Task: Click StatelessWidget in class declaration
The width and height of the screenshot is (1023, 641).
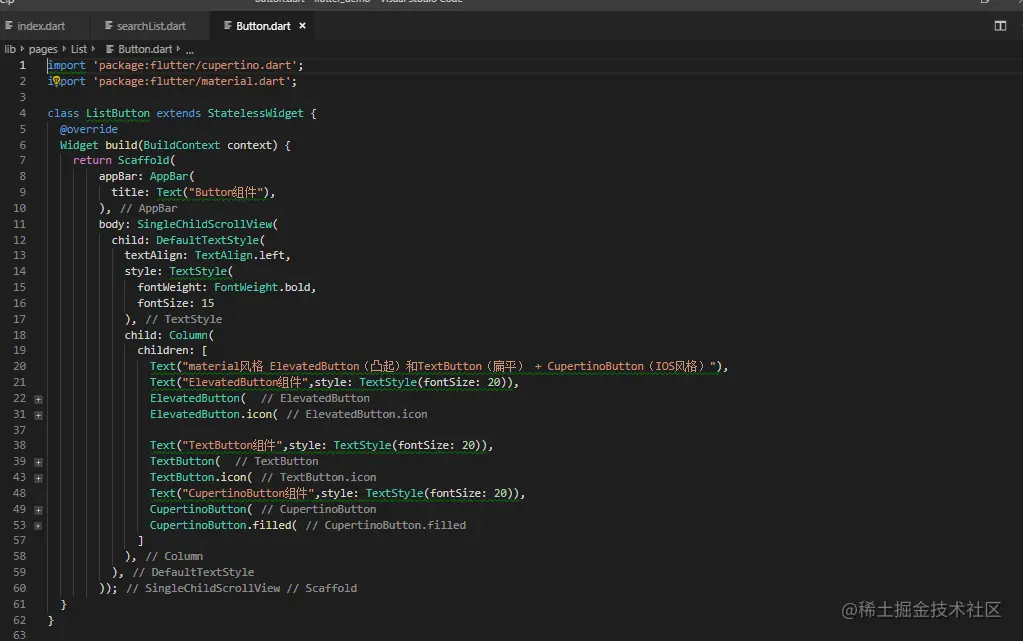Action: pos(255,113)
